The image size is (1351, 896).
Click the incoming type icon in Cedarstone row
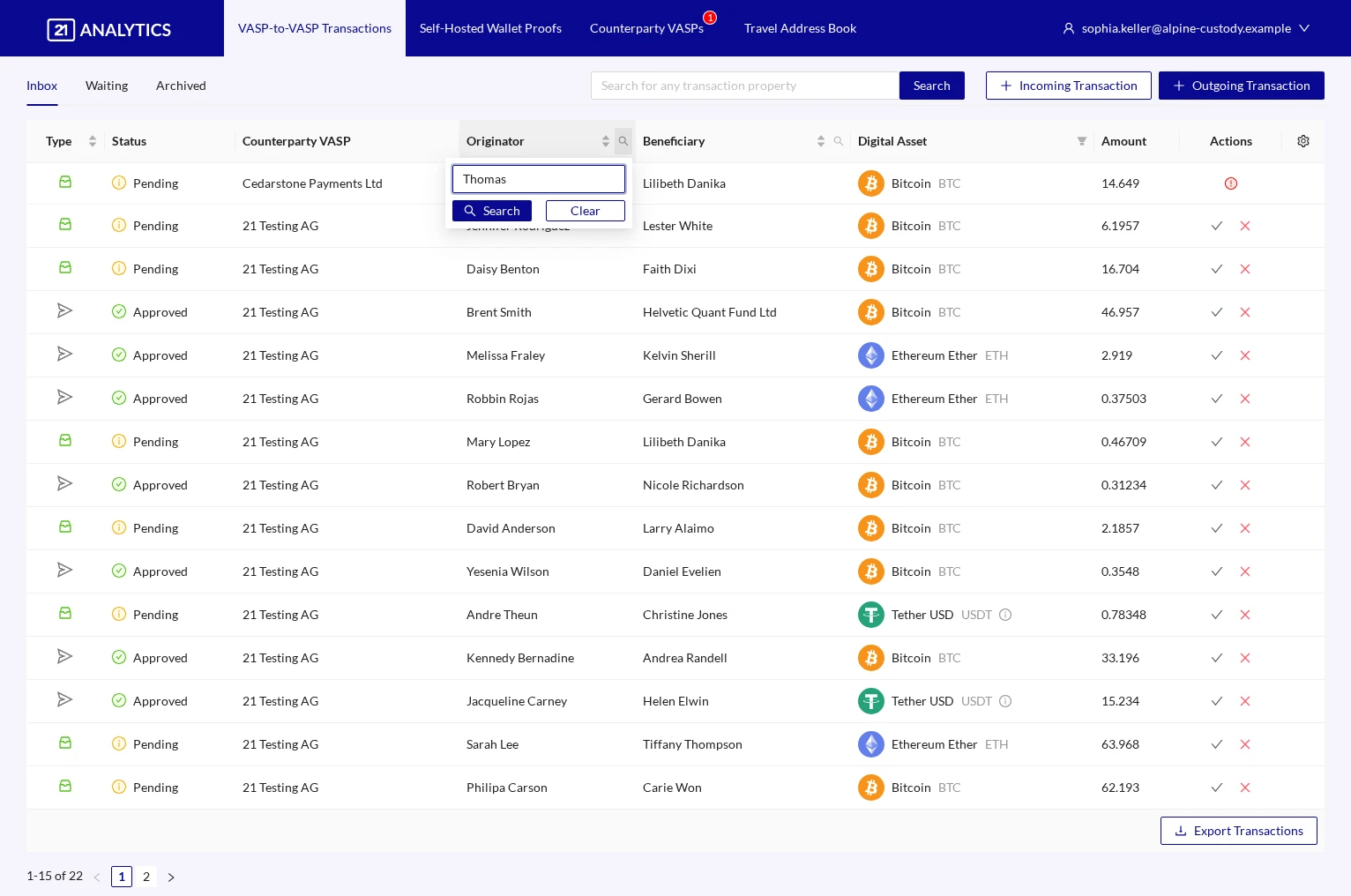(65, 182)
